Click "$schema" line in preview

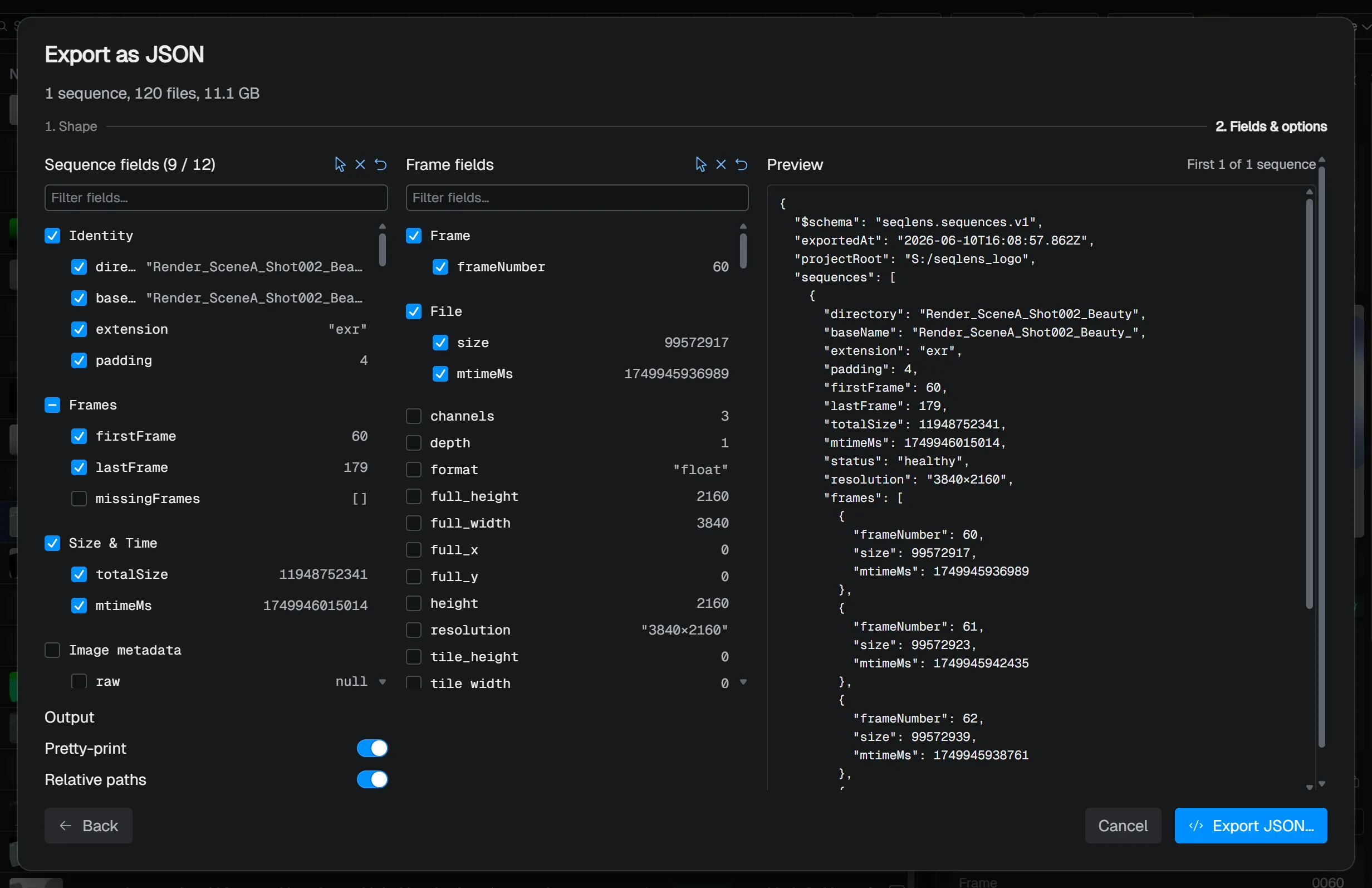919,223
